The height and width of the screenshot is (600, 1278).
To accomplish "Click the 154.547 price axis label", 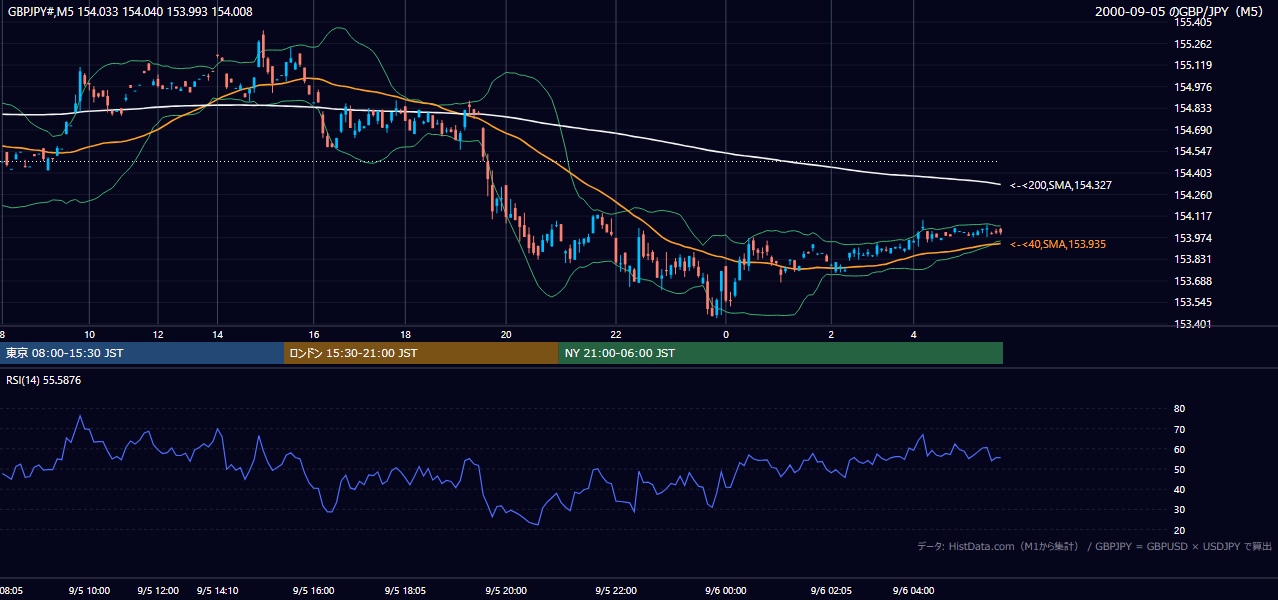I will pyautogui.click(x=1193, y=152).
